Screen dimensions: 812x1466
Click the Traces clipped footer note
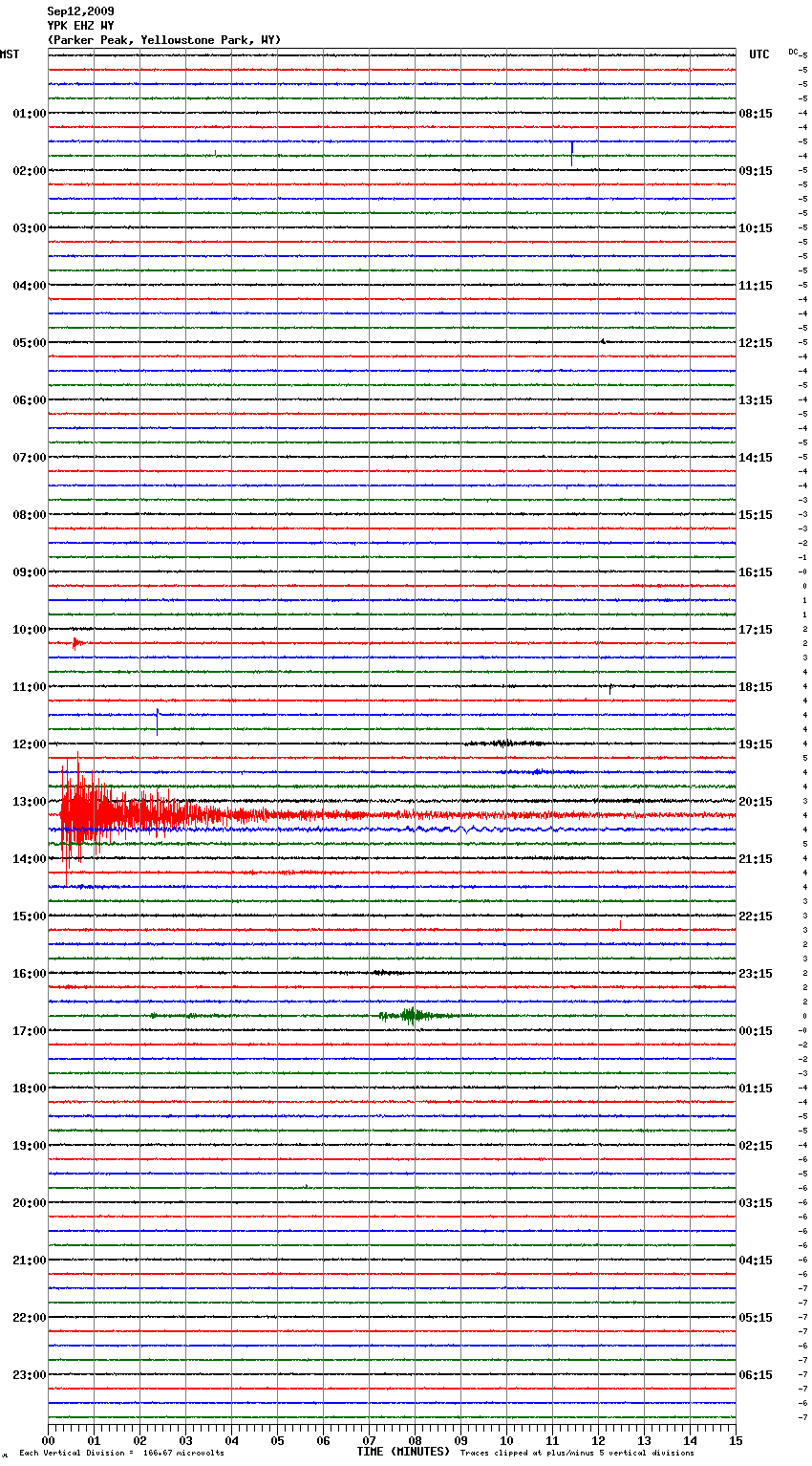click(577, 1453)
